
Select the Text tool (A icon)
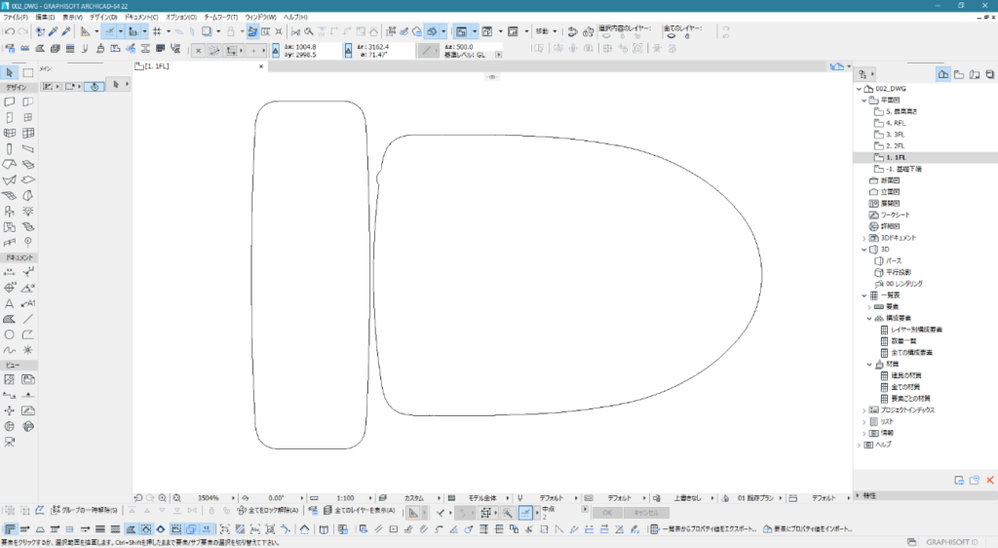click(x=10, y=303)
